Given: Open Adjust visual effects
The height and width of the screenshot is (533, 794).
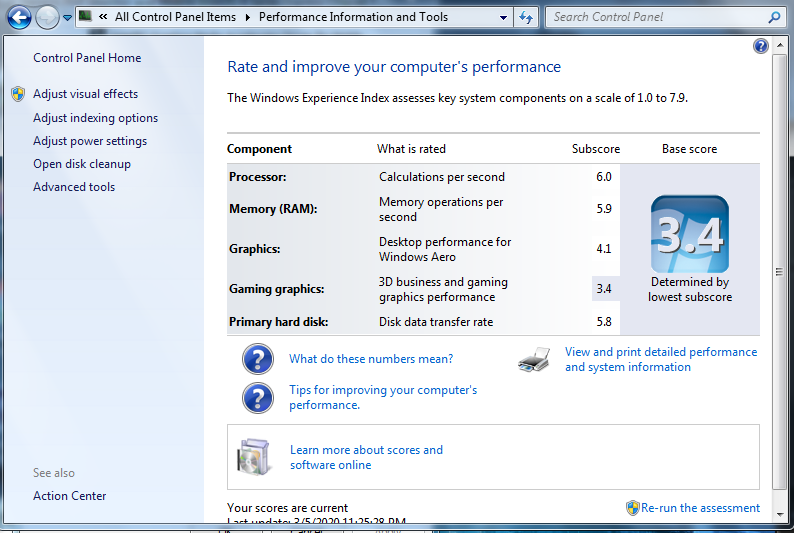Looking at the screenshot, I should click(86, 94).
